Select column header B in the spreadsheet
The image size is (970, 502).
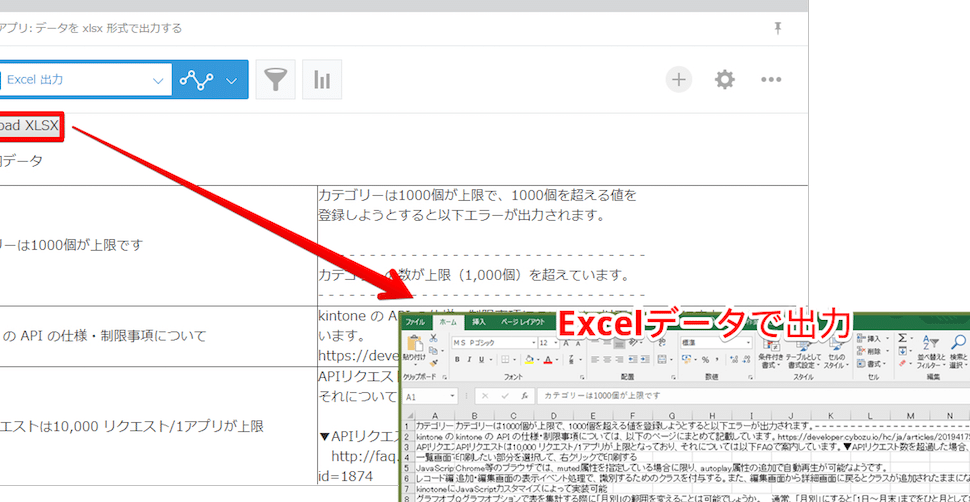tap(474, 416)
